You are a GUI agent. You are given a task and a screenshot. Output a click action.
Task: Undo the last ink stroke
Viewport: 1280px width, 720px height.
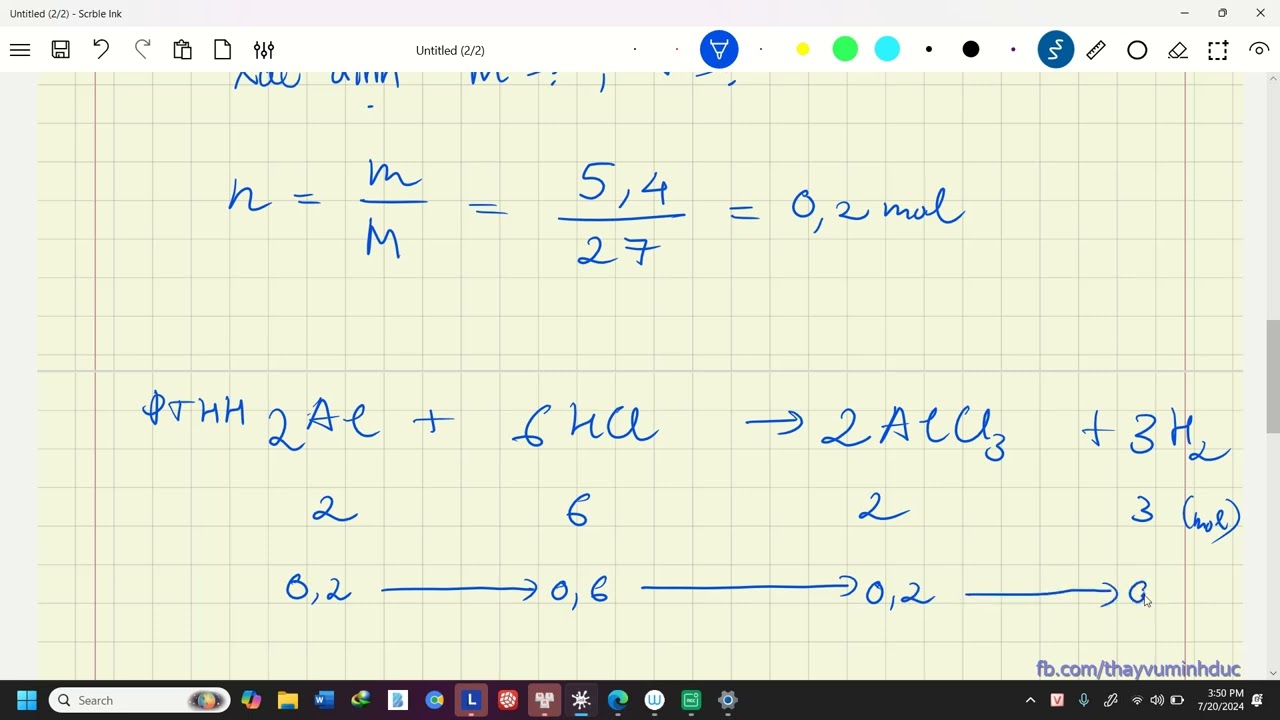(x=101, y=50)
